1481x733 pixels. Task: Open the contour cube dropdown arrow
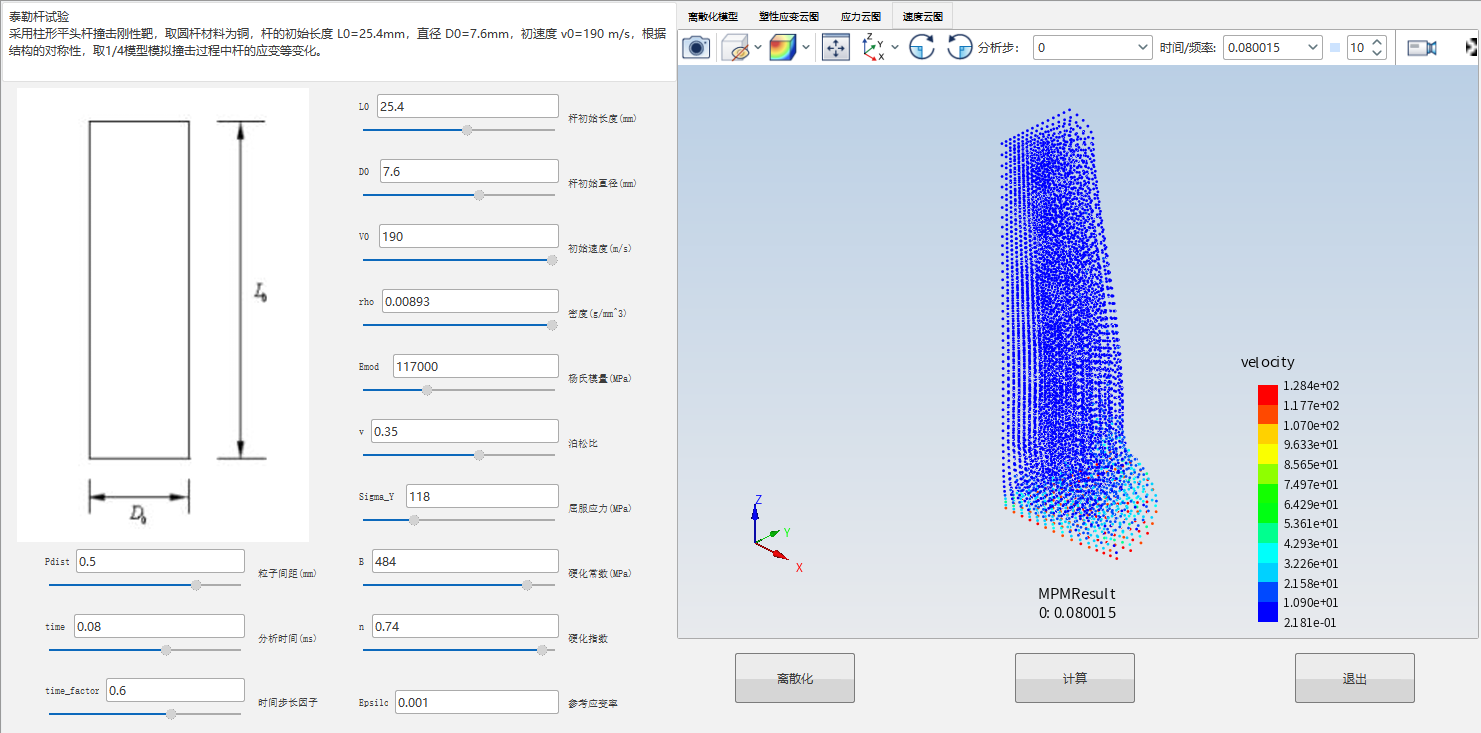806,47
